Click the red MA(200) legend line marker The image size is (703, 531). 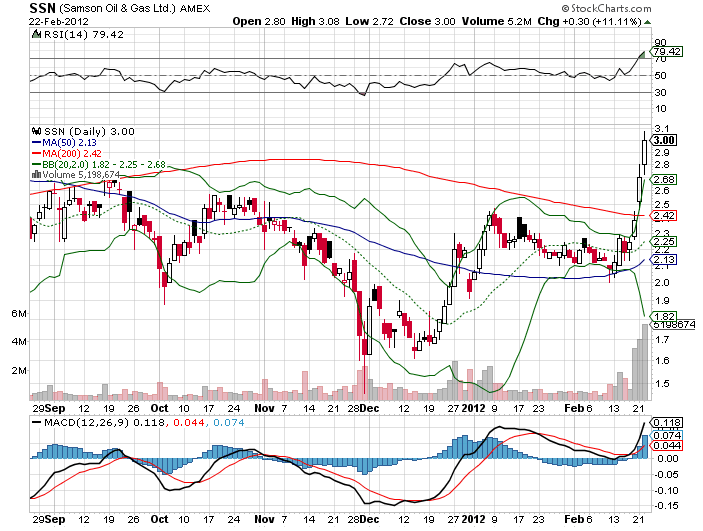tap(36, 153)
